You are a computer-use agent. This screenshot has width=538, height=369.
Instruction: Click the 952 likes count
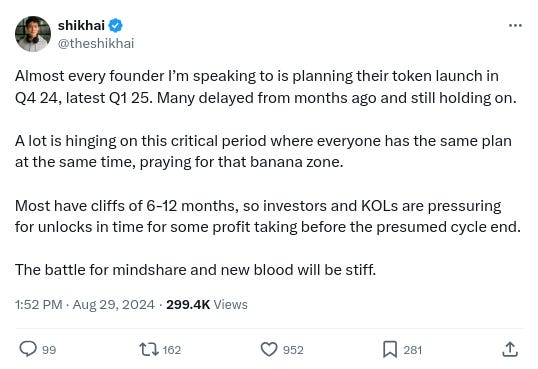(293, 350)
